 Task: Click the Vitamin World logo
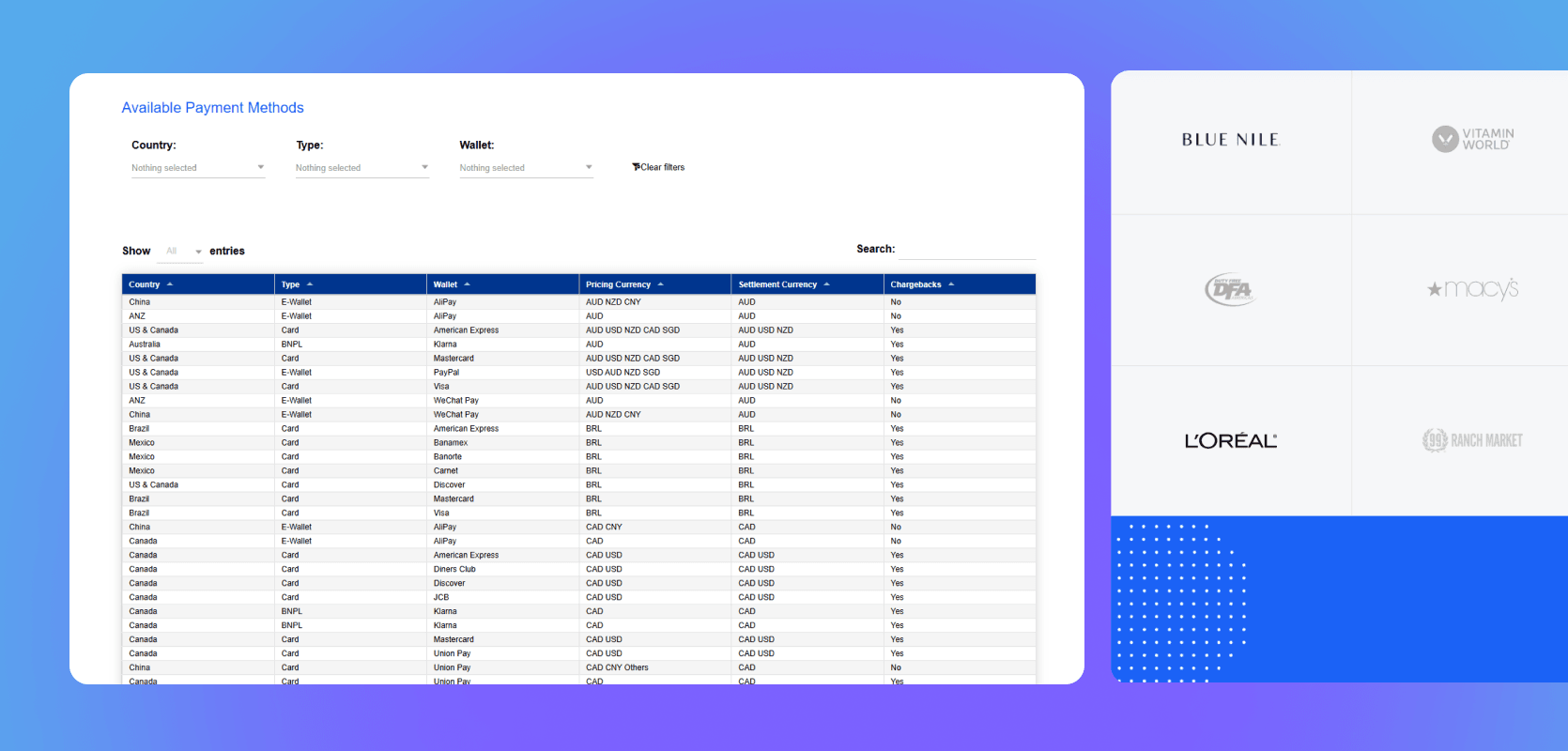[1472, 139]
